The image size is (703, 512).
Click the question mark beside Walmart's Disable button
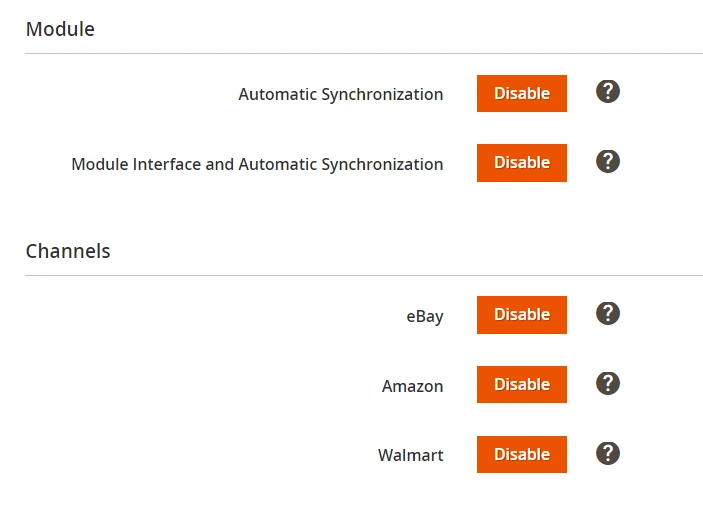point(607,454)
